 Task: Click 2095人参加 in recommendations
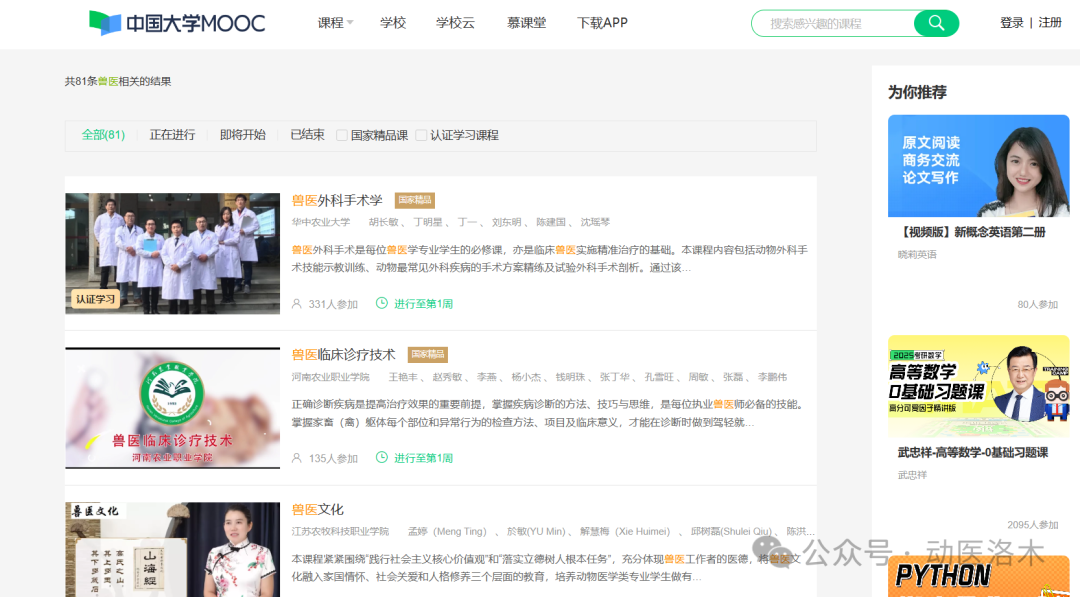[x=1032, y=525]
